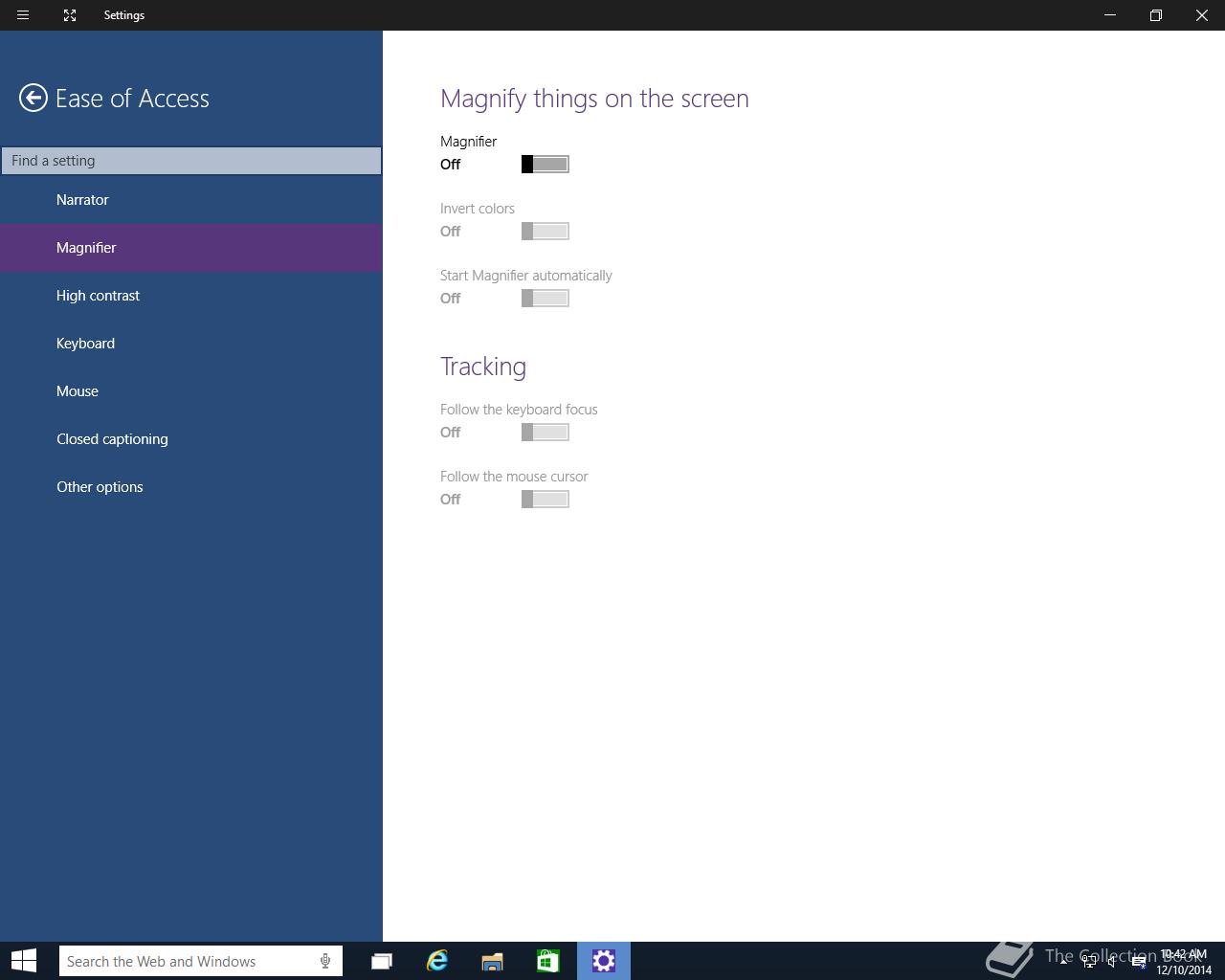Restore down the Settings window

click(x=1156, y=15)
